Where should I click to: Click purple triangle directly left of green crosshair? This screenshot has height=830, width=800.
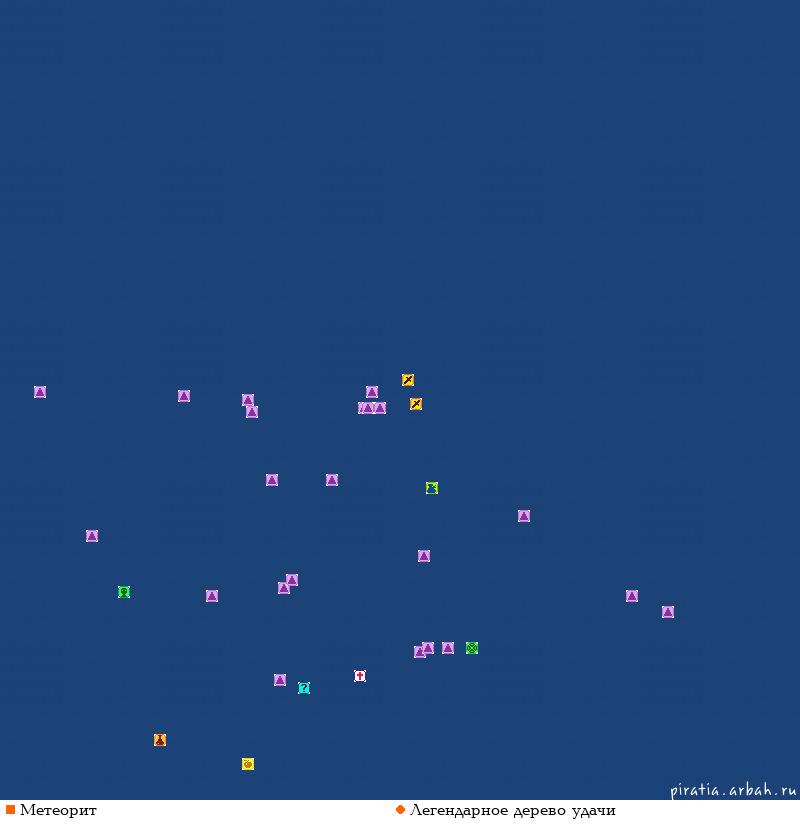pos(448,648)
